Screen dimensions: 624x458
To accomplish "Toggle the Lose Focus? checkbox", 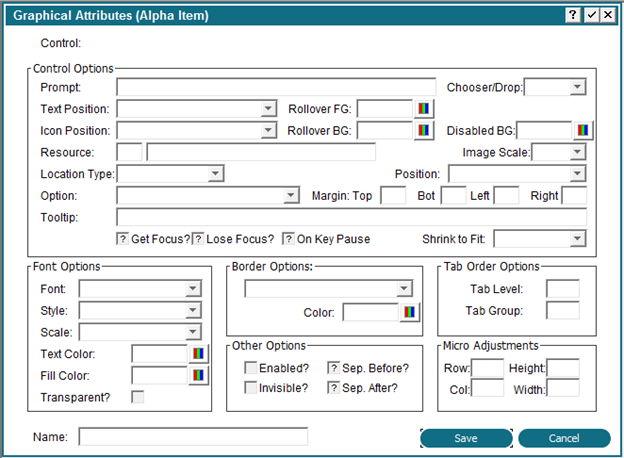I will click(198, 239).
